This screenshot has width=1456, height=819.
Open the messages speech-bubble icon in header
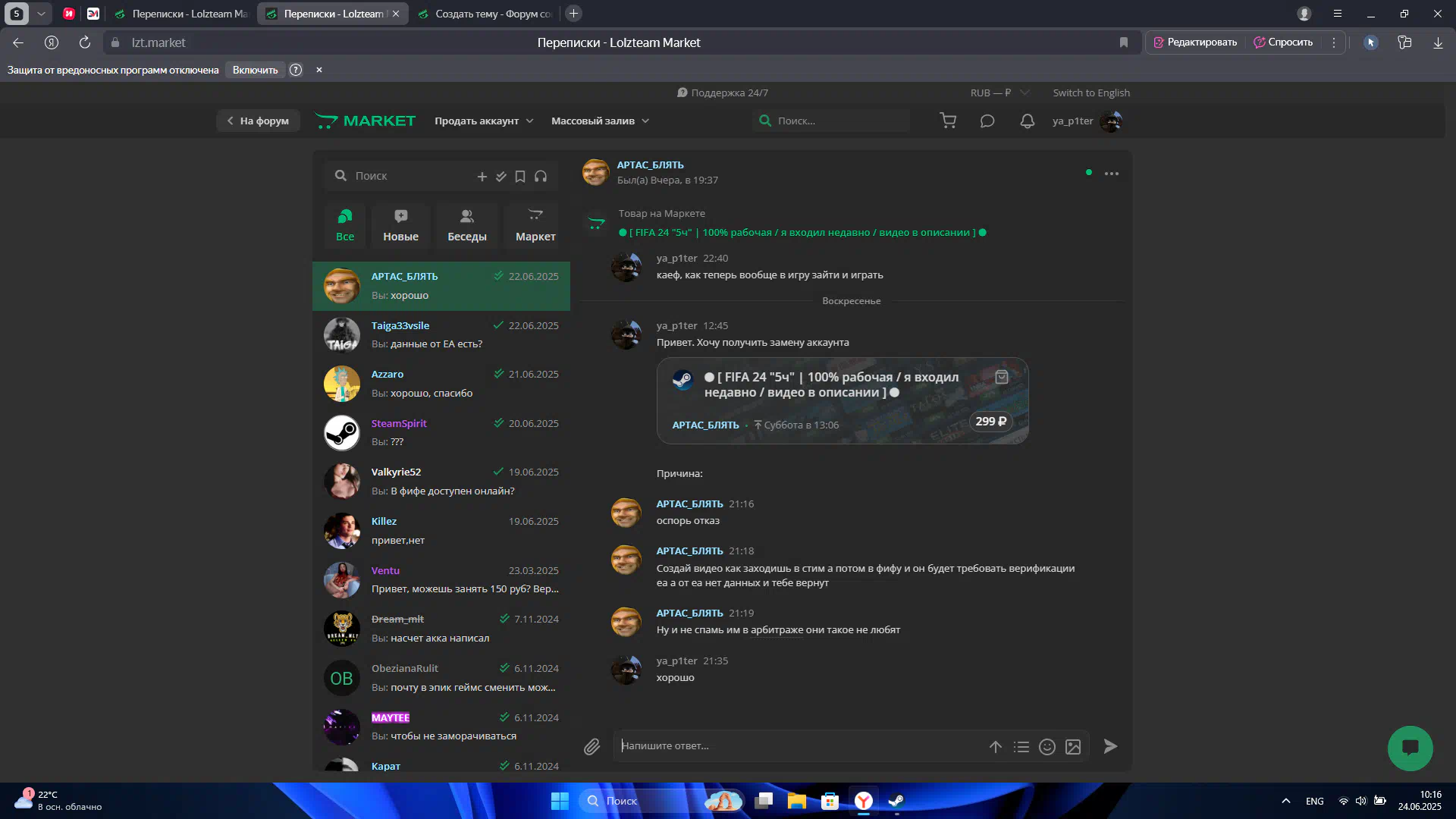(x=987, y=121)
